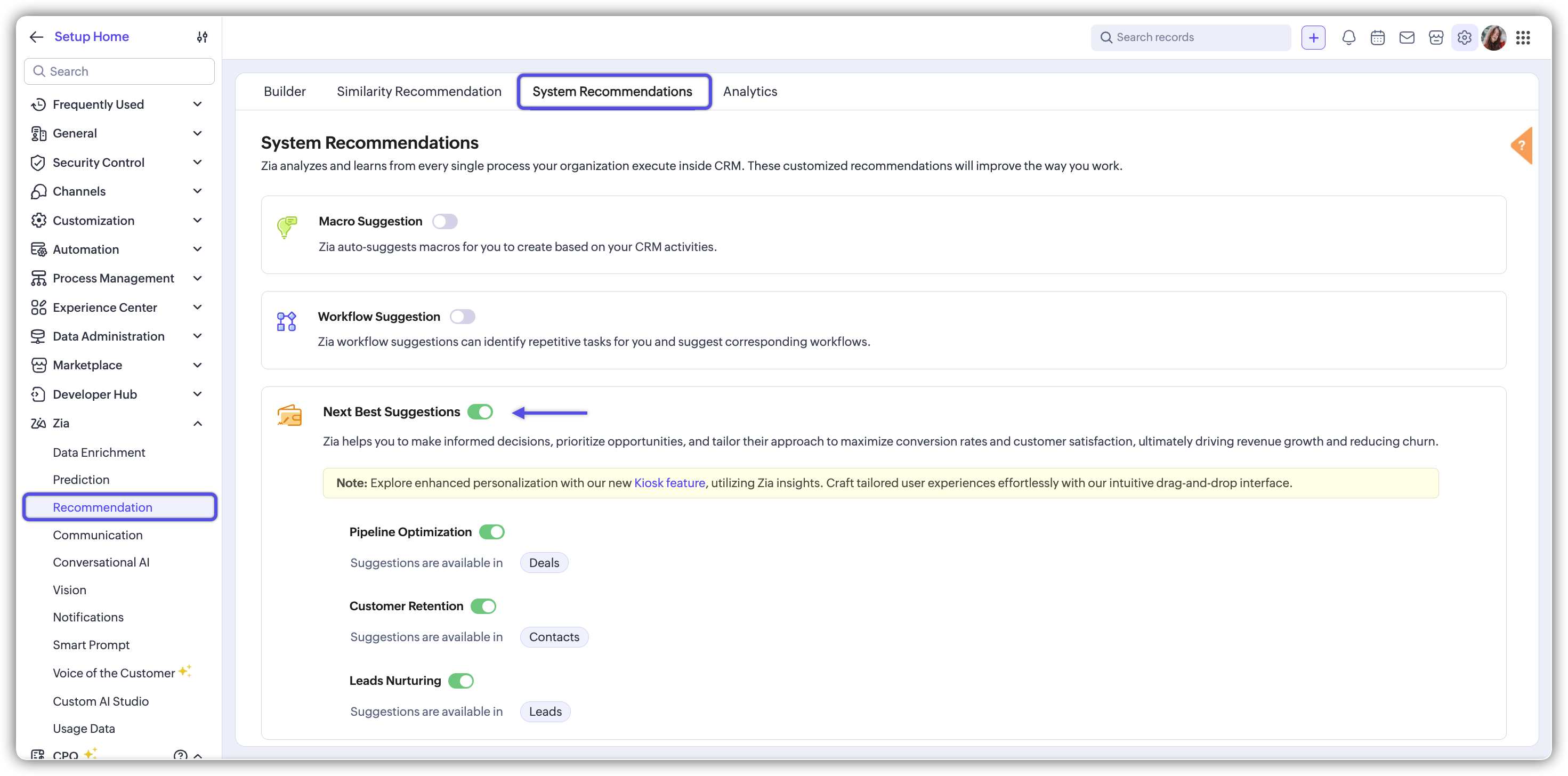The height and width of the screenshot is (776, 1568).
Task: Enable the Macro Suggestion toggle
Action: click(x=445, y=222)
